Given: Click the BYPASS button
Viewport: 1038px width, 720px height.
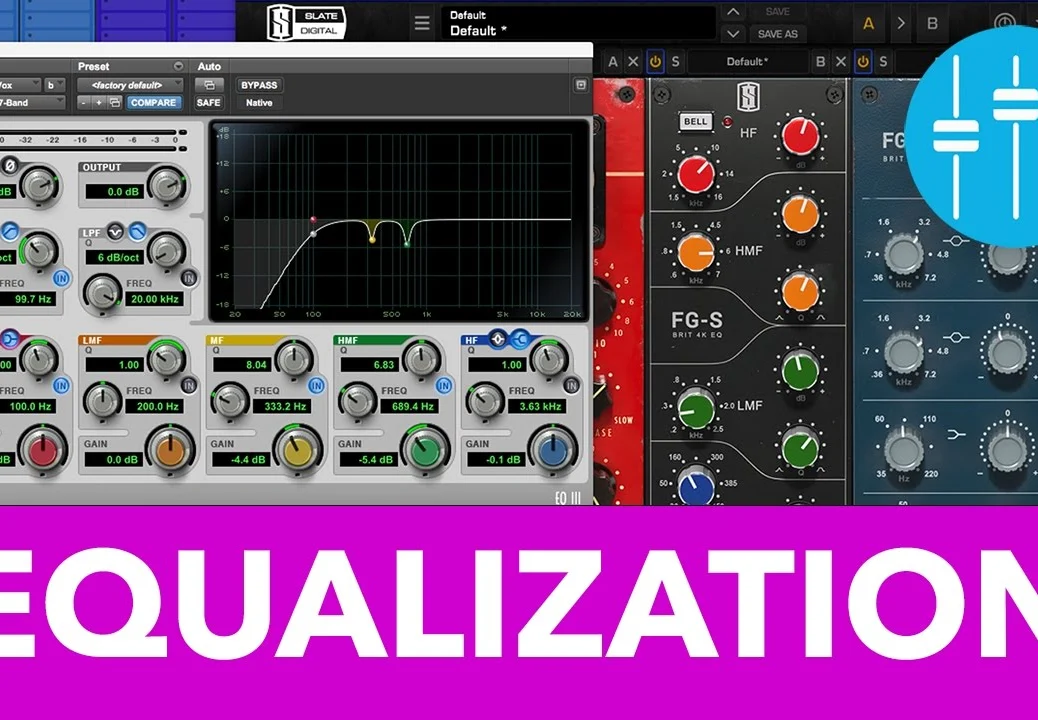Looking at the screenshot, I should pyautogui.click(x=259, y=85).
